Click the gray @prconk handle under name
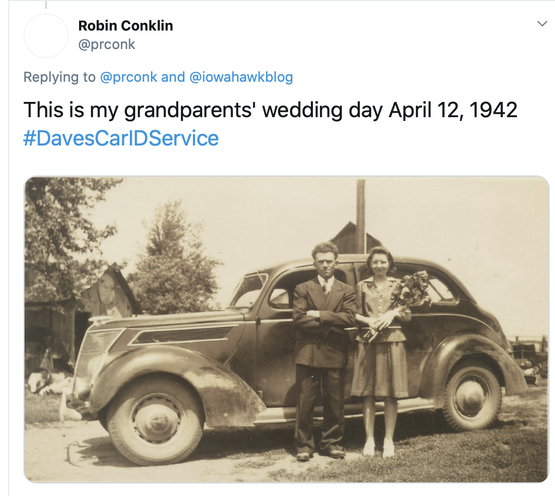555x496 pixels. pos(107,45)
